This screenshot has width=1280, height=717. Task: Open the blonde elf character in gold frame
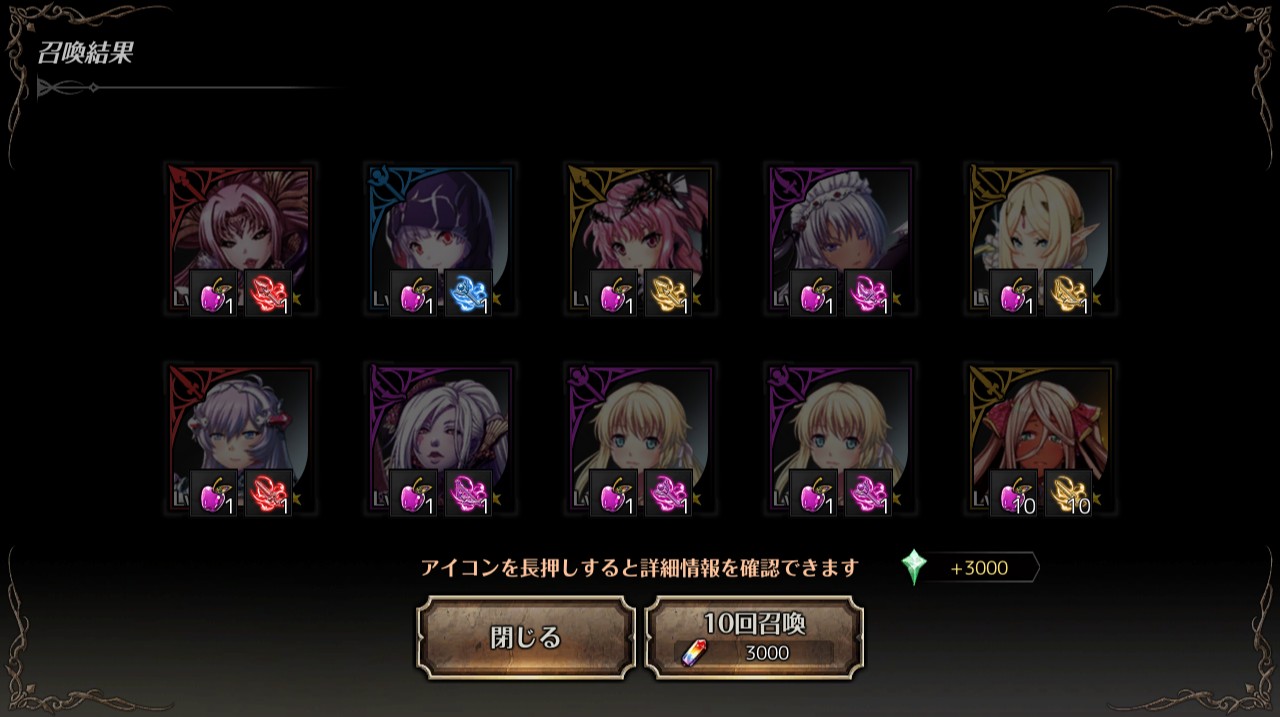1040,239
